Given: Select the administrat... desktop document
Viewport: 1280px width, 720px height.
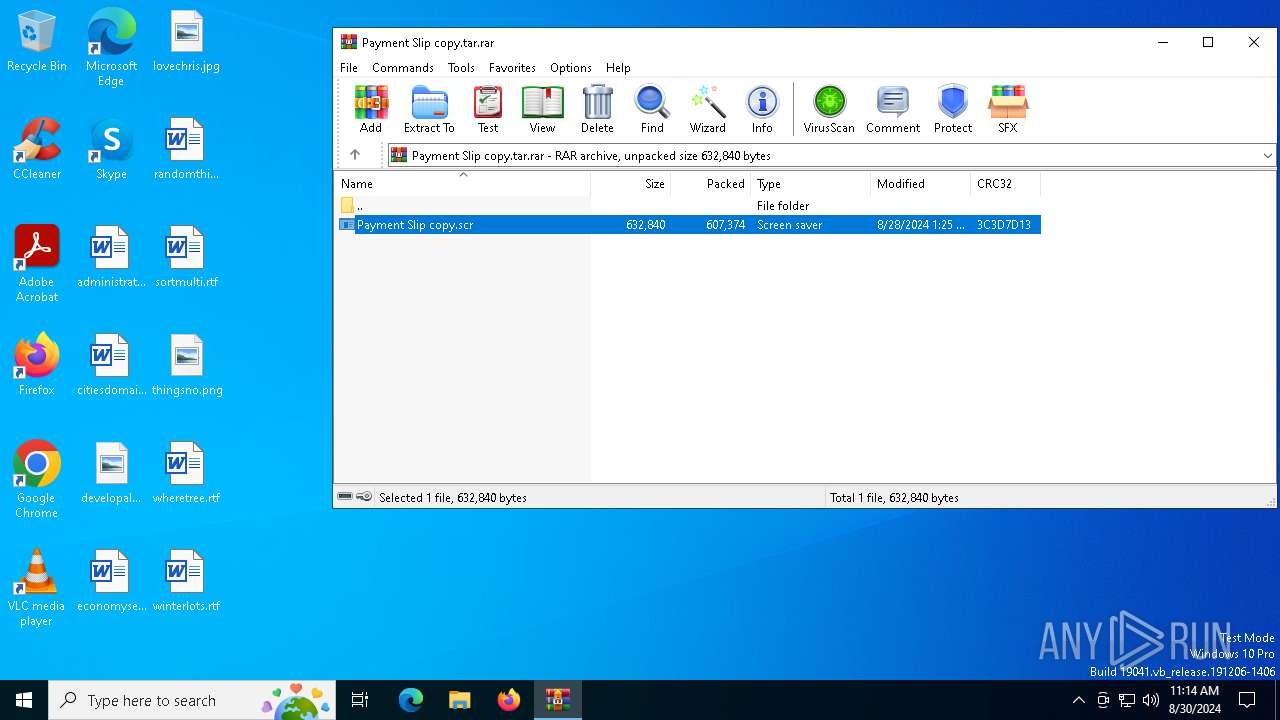Looking at the screenshot, I should (x=111, y=257).
